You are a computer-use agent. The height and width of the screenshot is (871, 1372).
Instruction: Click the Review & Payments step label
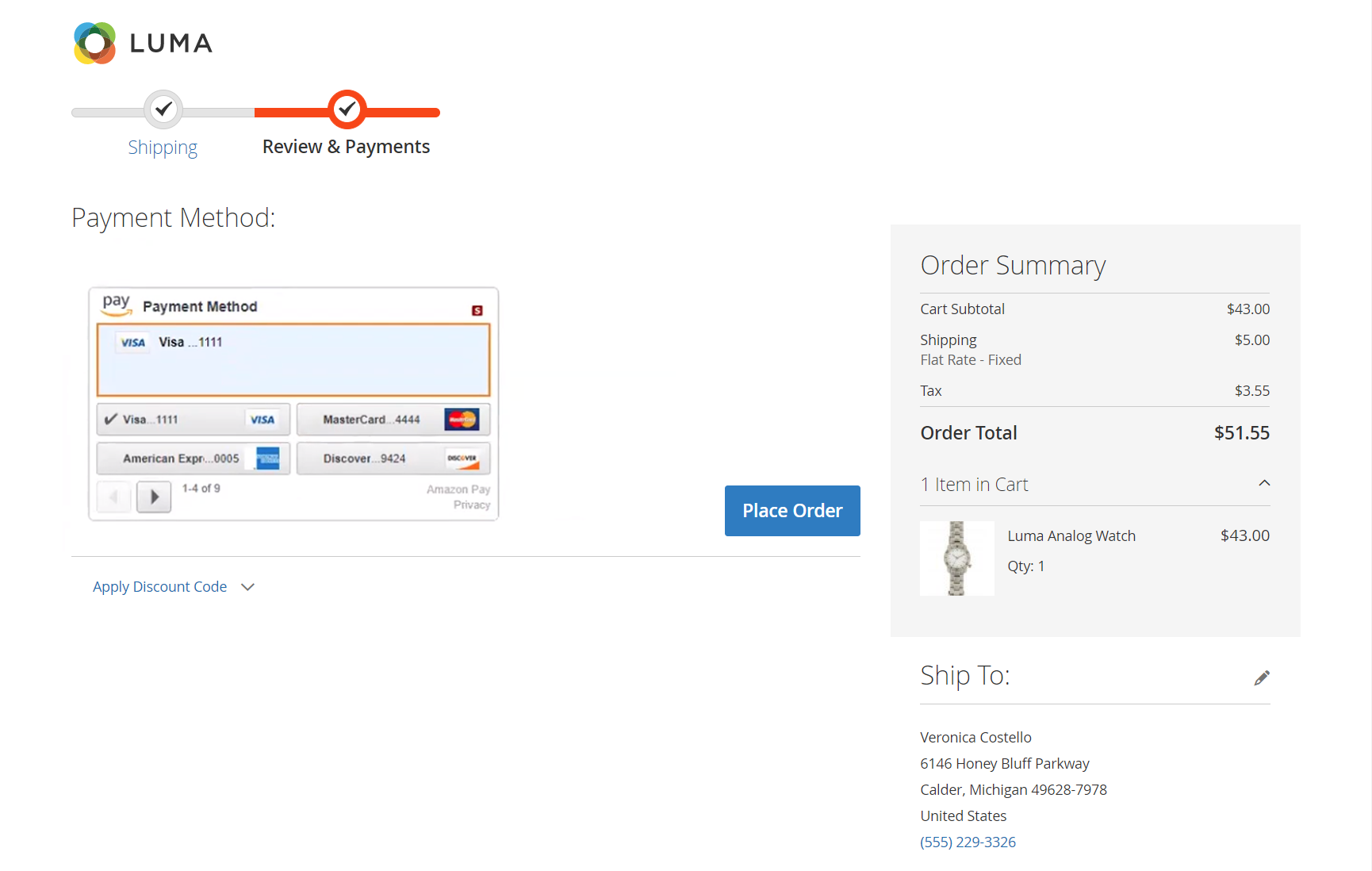[346, 147]
